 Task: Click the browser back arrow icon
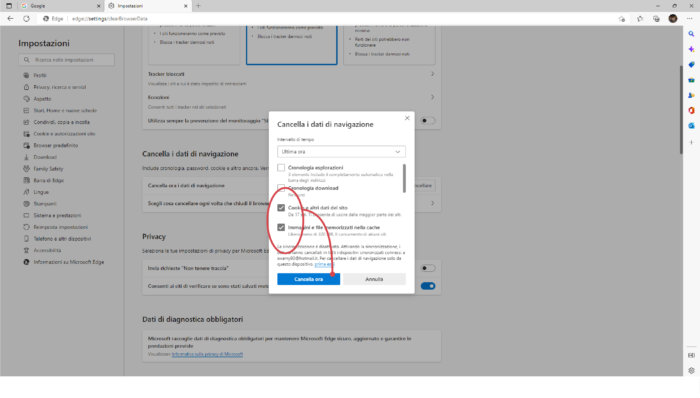10,19
